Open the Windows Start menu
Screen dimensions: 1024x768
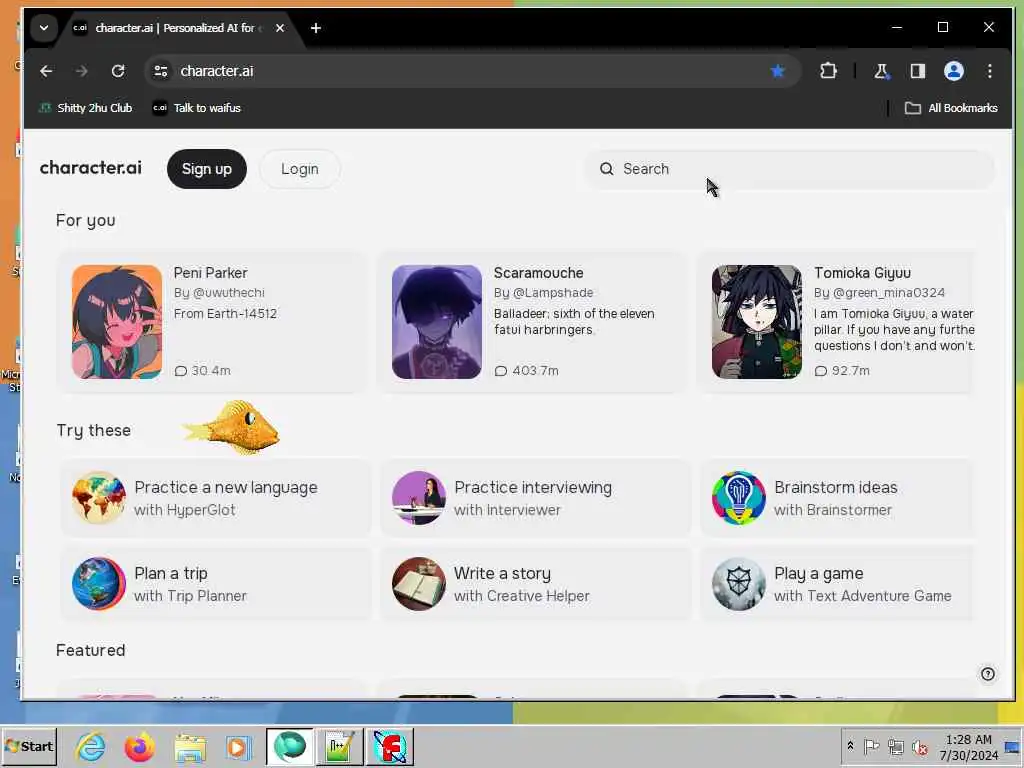pyautogui.click(x=29, y=746)
